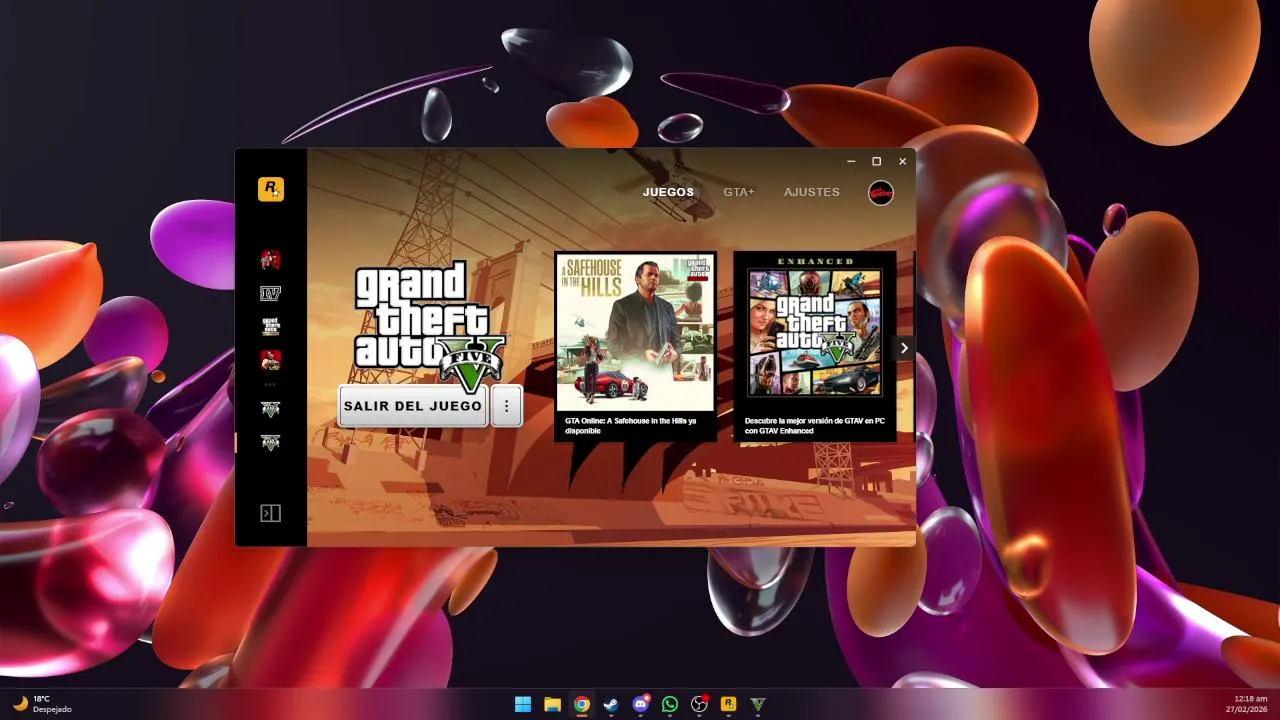Select the GTA V icon just below the three dots
1280x720 pixels.
click(x=270, y=409)
